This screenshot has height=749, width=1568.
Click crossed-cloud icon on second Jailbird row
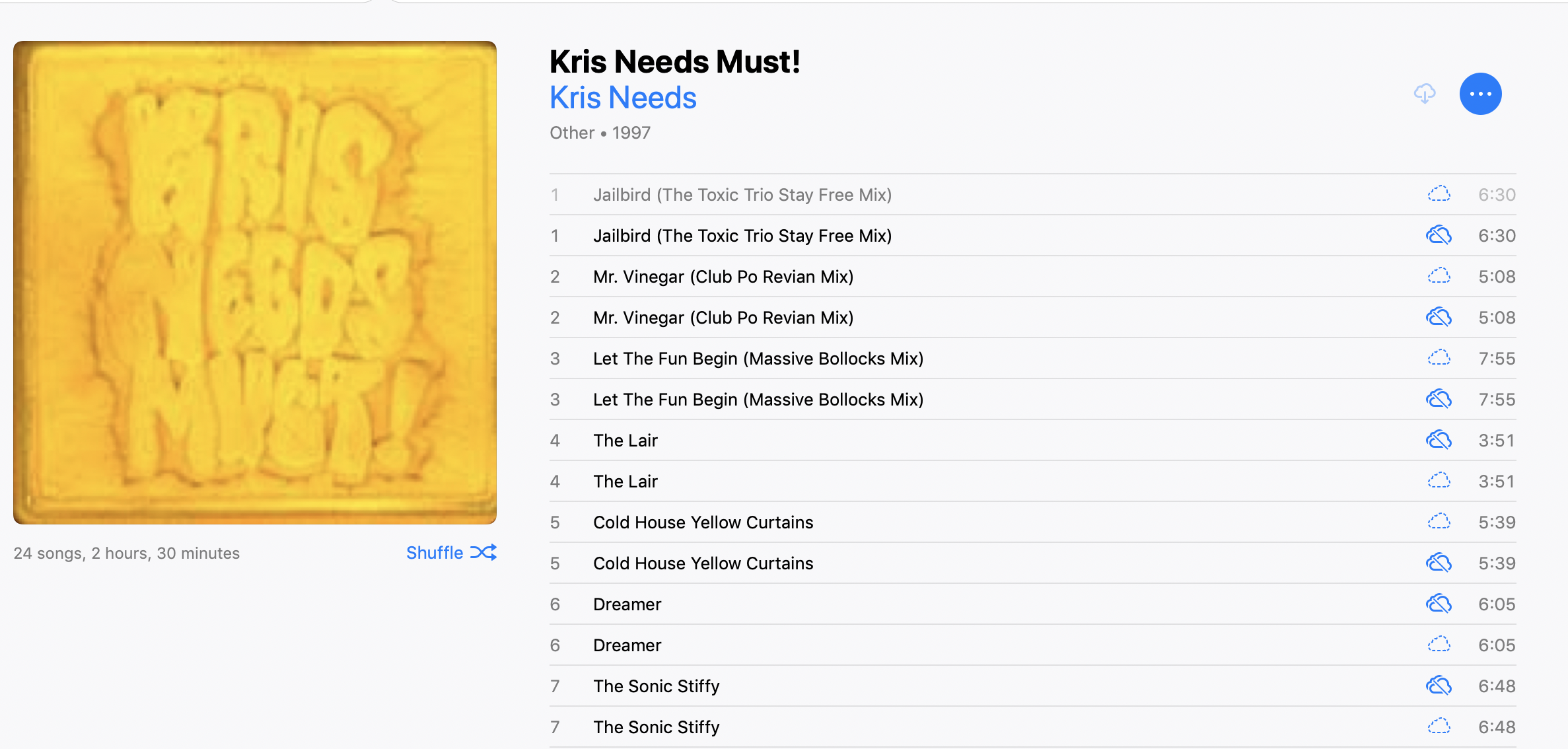1439,235
